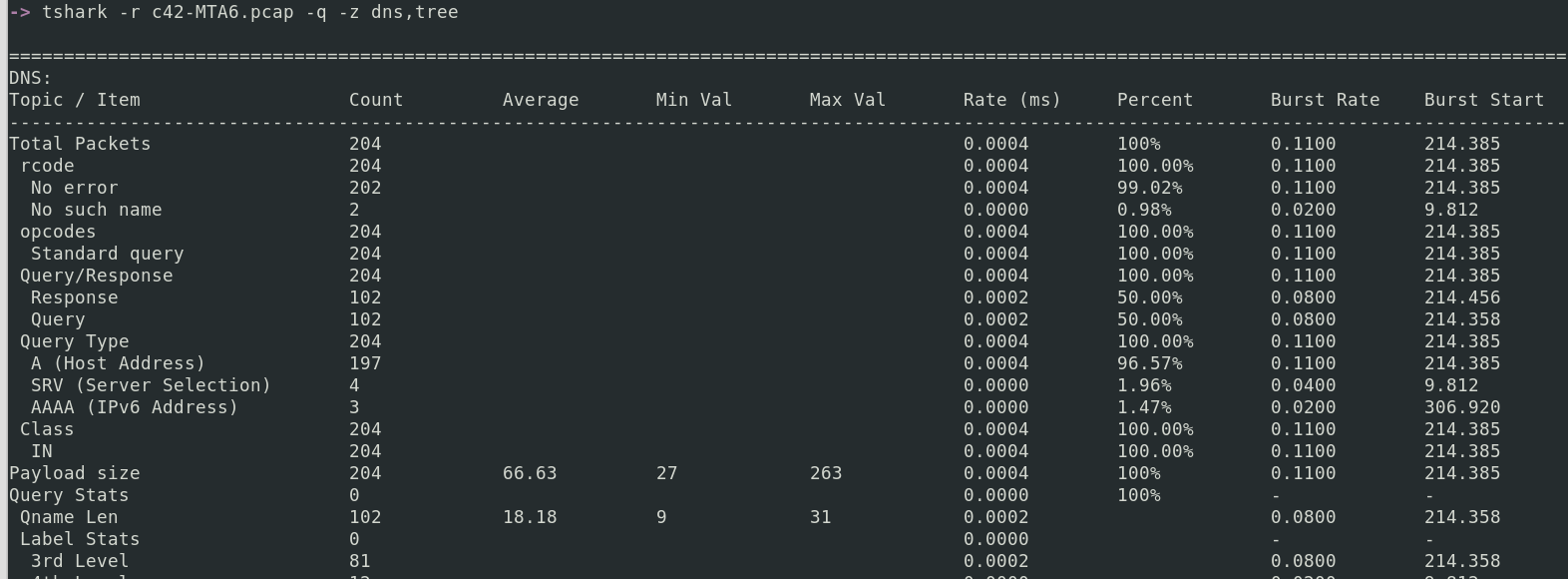Click the 'AAAA (IPv6 Address)' row label
1568x579 pixels.
pos(135,407)
